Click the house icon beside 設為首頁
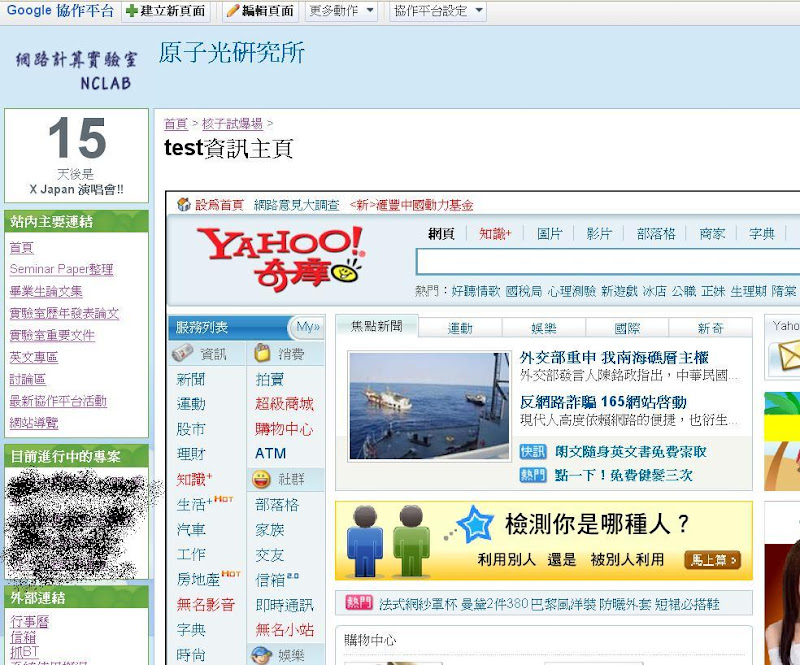 pyautogui.click(x=184, y=204)
